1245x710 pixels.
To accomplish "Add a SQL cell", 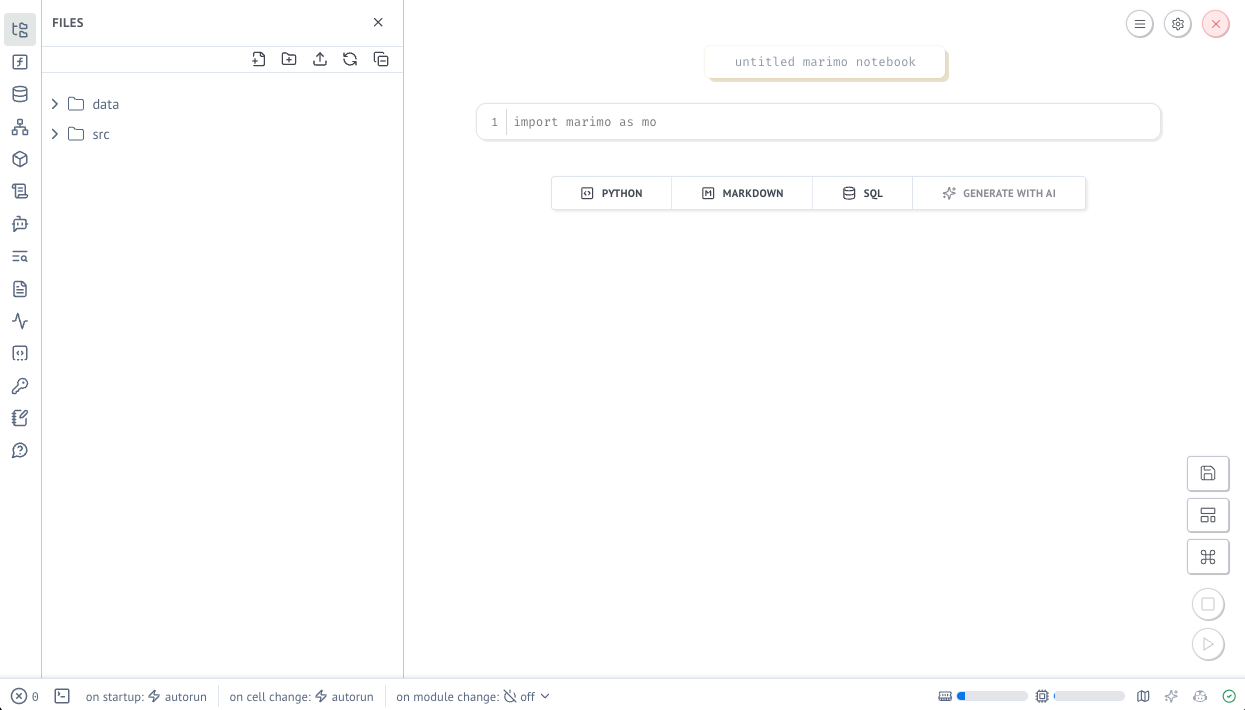I will click(862, 193).
